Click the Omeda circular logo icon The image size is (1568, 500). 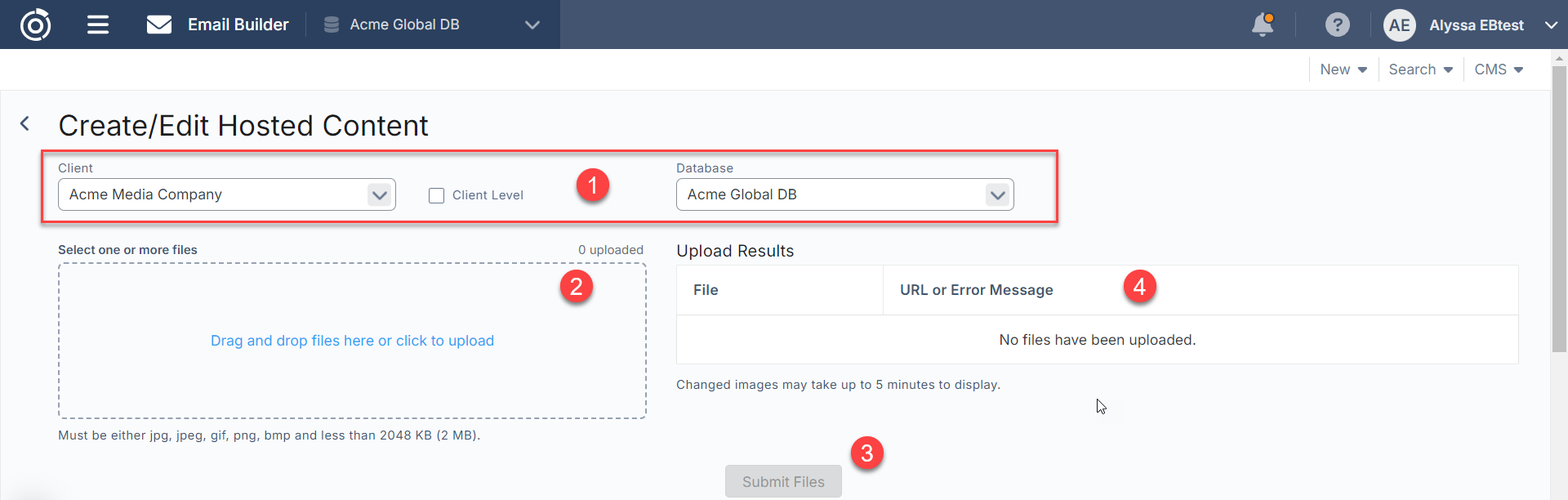[35, 25]
